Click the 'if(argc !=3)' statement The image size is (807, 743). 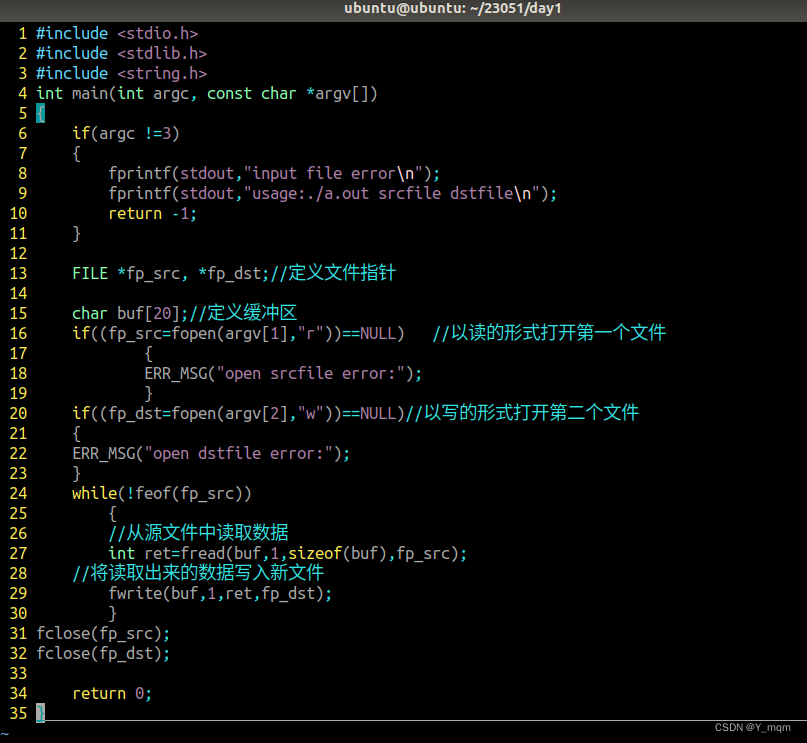(x=126, y=134)
